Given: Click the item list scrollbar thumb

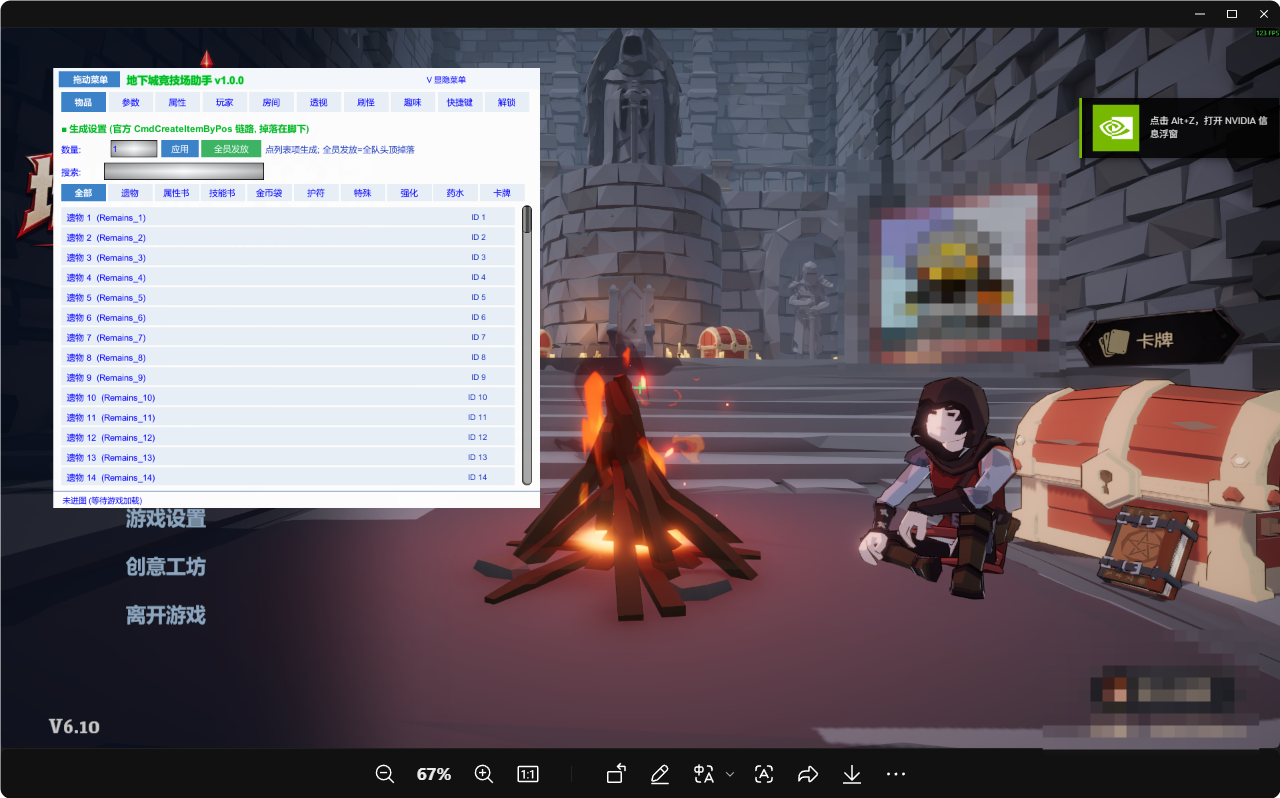Looking at the screenshot, I should 527,220.
